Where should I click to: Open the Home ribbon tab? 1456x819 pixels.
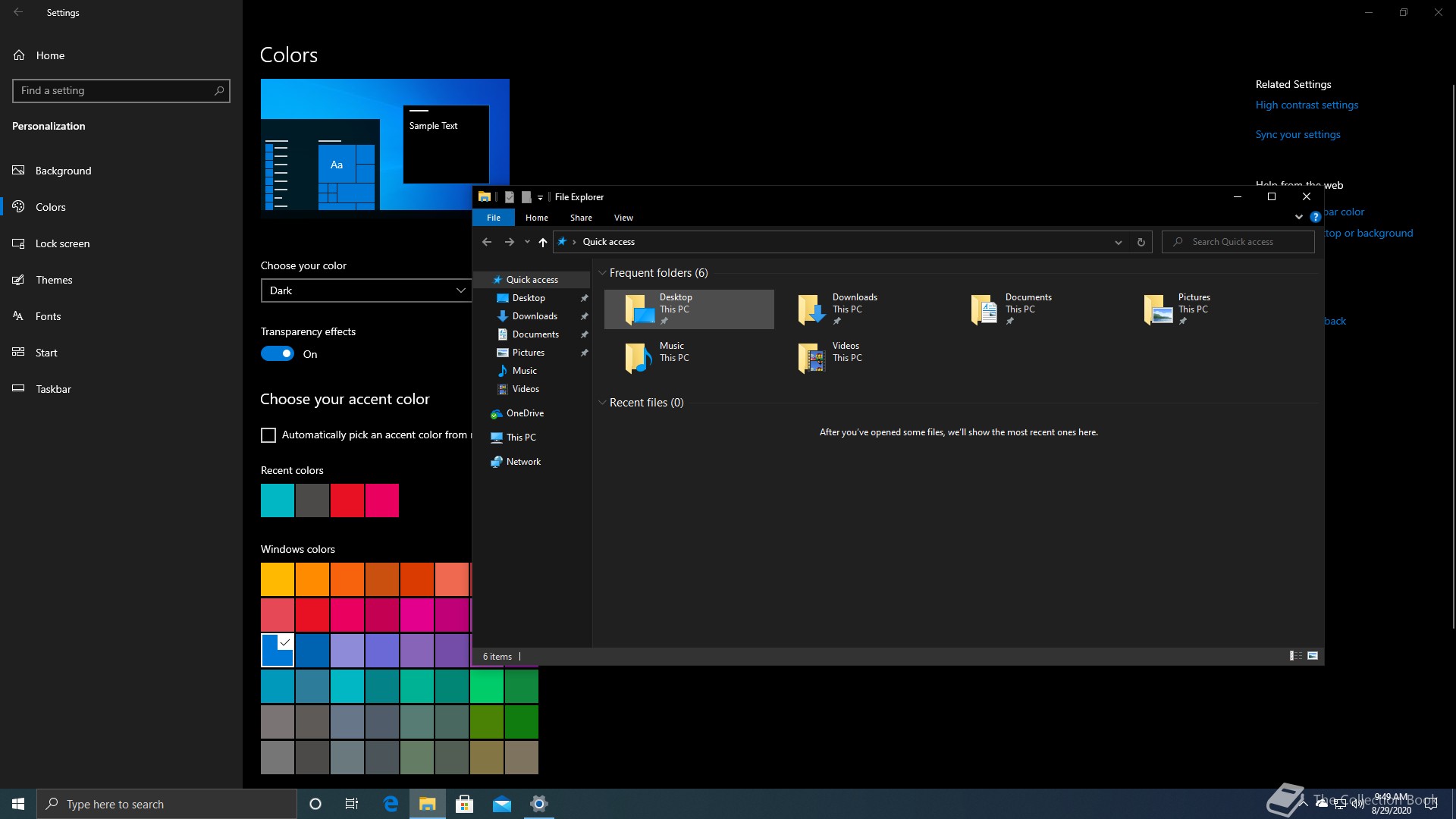click(537, 218)
